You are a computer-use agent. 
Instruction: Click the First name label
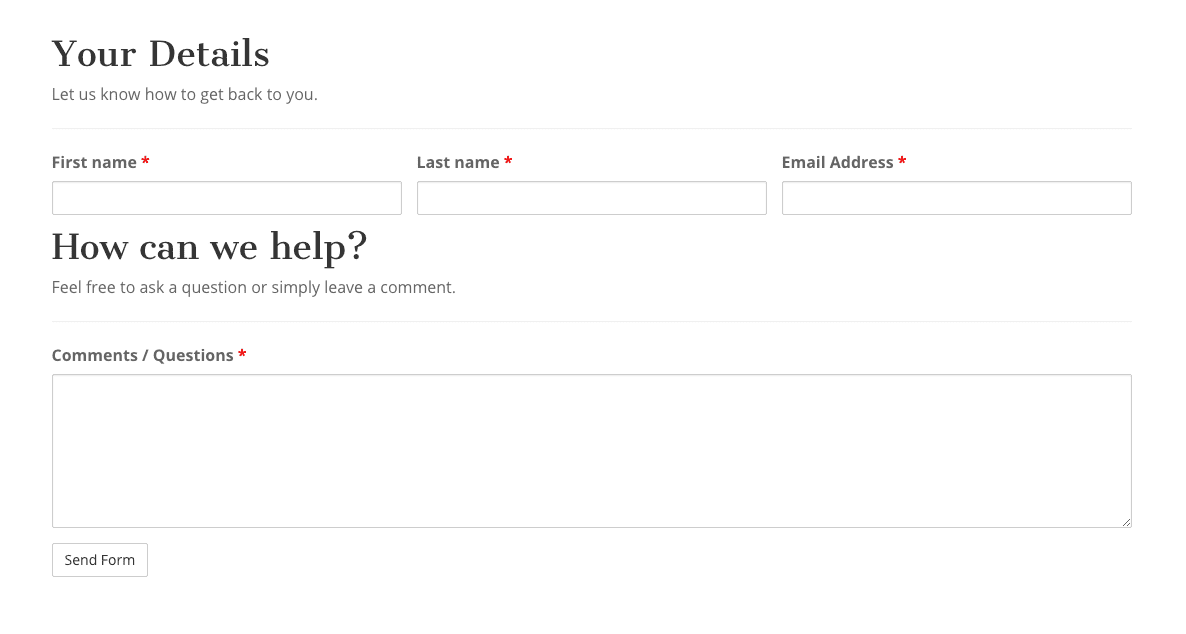click(94, 162)
